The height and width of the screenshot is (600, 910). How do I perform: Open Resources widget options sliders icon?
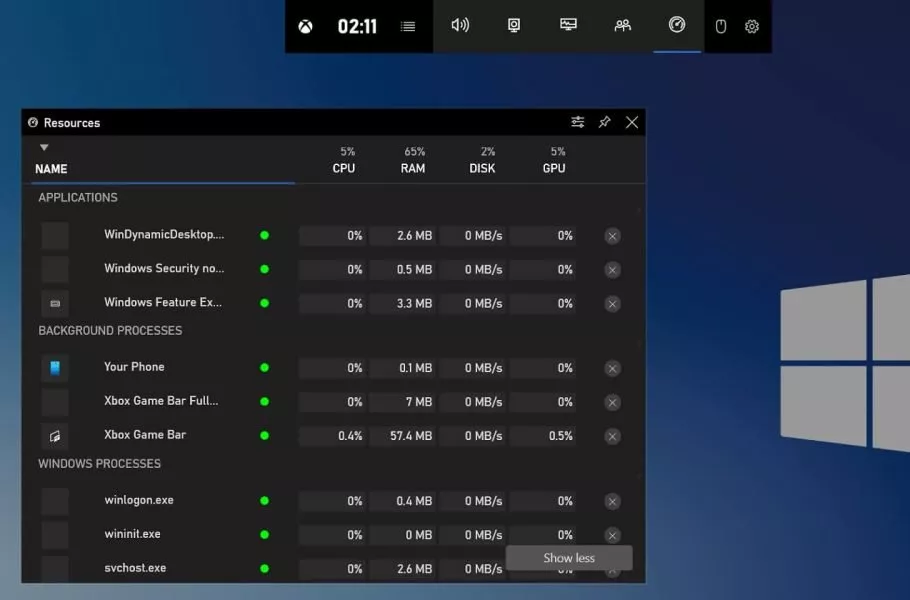tap(577, 122)
